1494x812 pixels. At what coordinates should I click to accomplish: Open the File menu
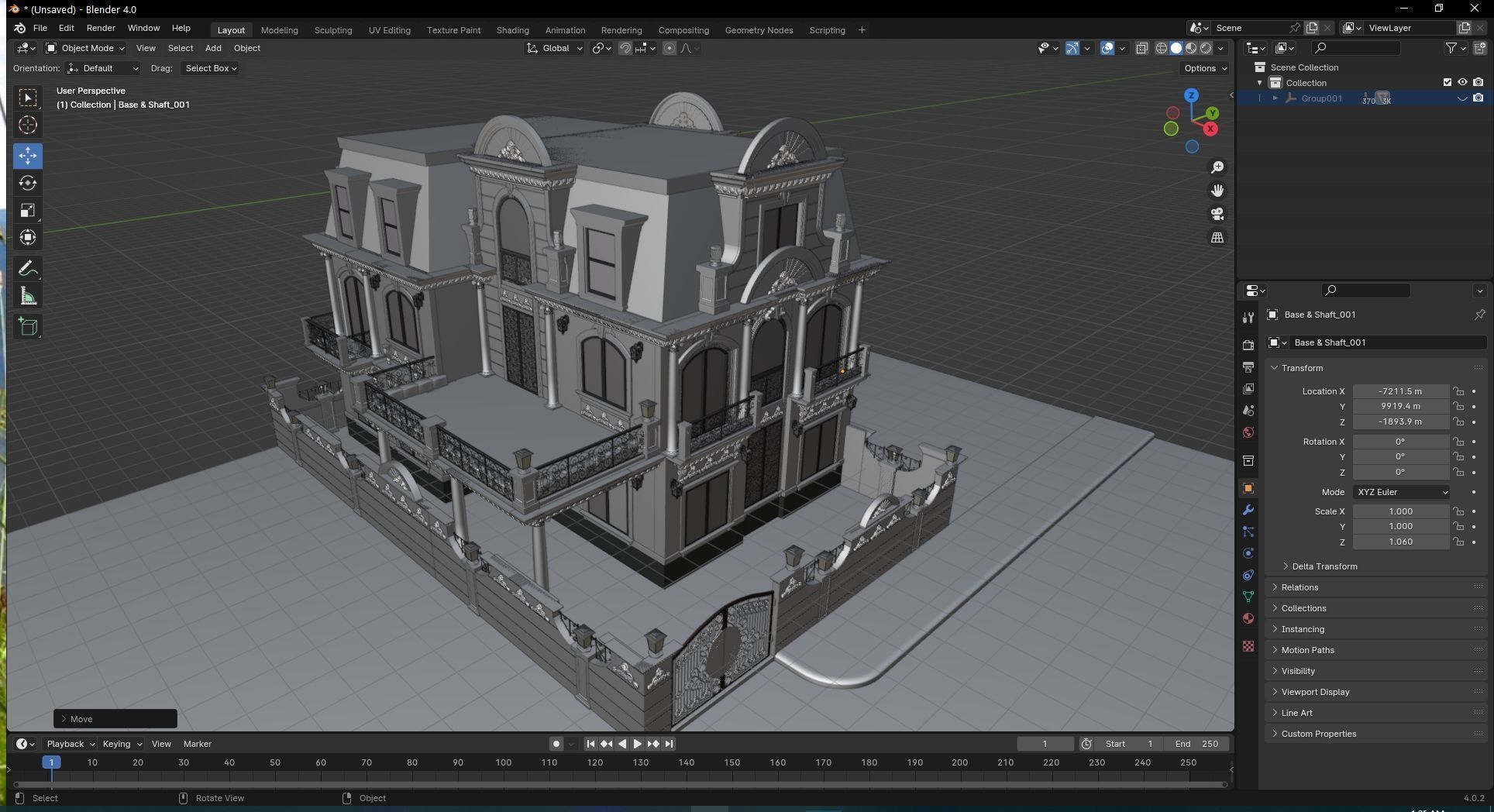point(40,28)
